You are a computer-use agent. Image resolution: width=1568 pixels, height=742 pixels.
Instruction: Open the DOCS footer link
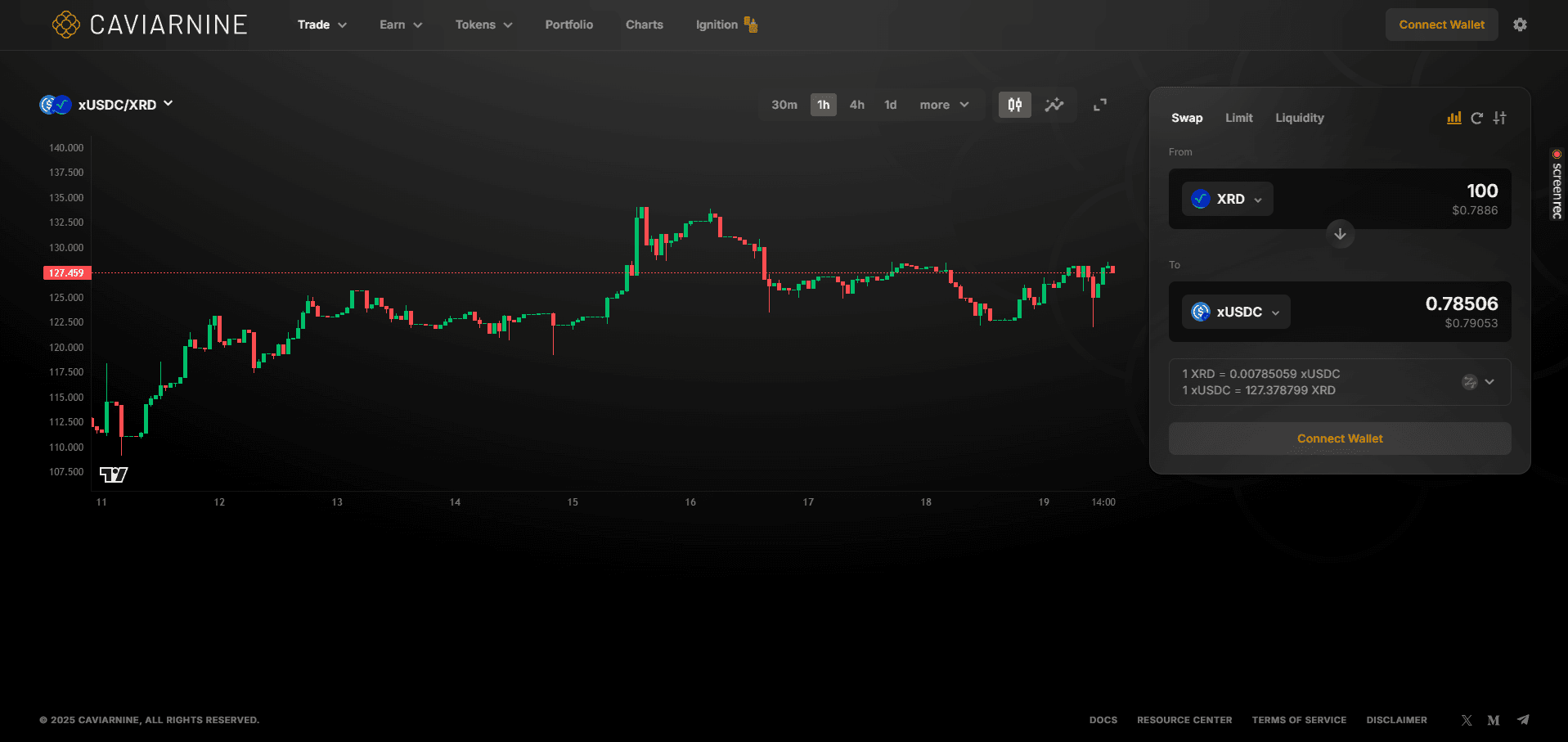click(x=1103, y=720)
